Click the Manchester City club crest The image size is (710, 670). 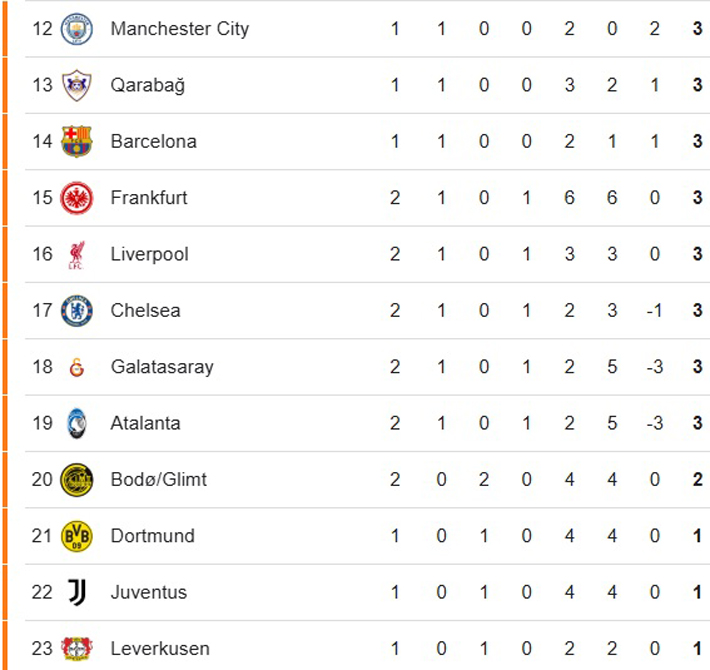tap(76, 29)
